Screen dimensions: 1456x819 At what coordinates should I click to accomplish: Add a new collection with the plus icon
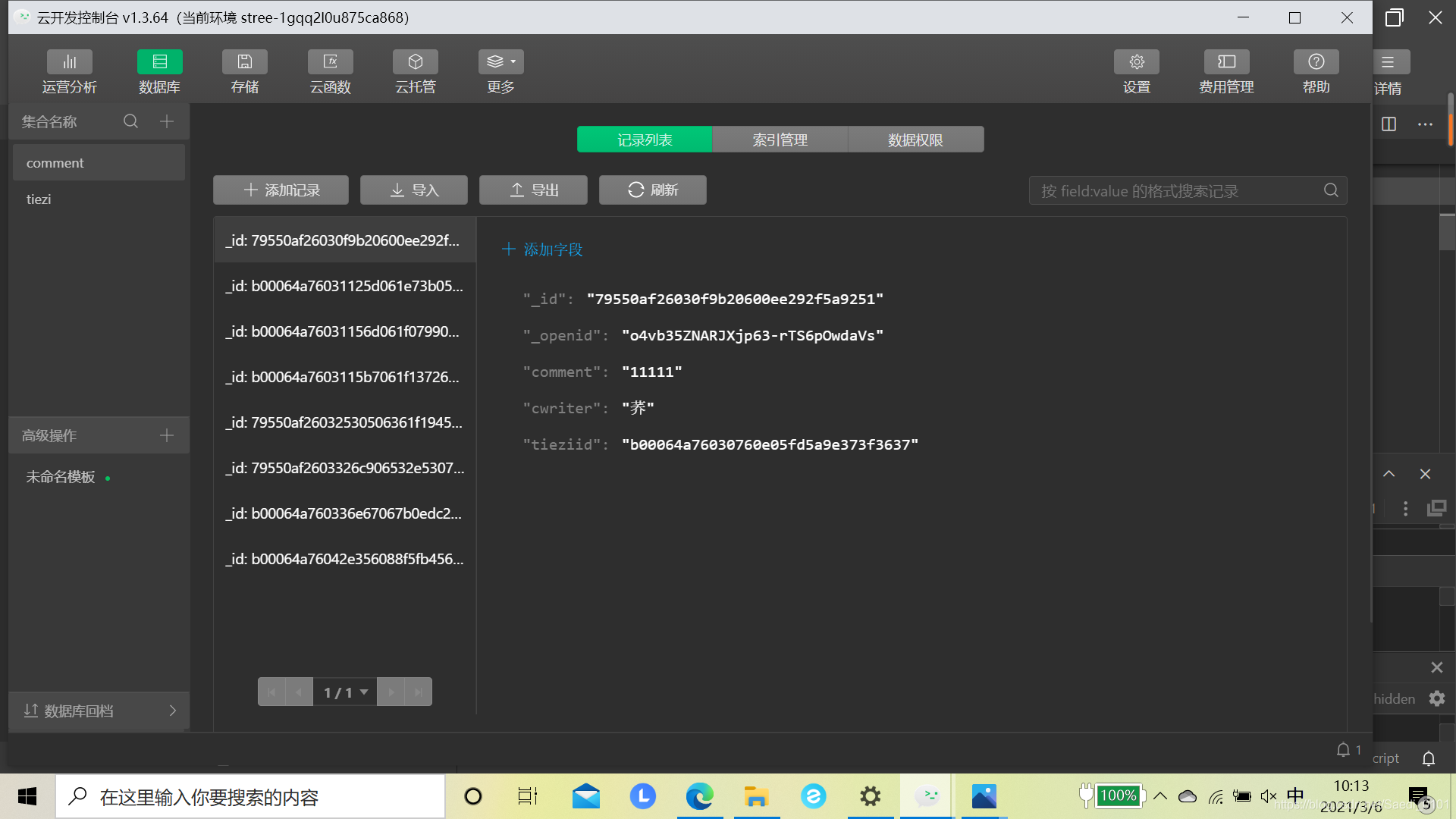pos(167,121)
